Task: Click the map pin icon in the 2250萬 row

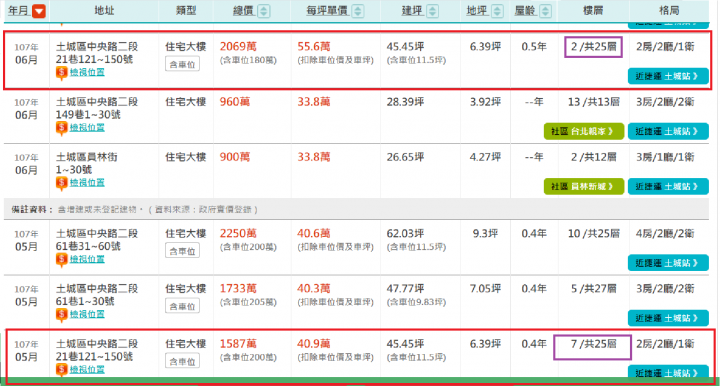Action: (62, 260)
